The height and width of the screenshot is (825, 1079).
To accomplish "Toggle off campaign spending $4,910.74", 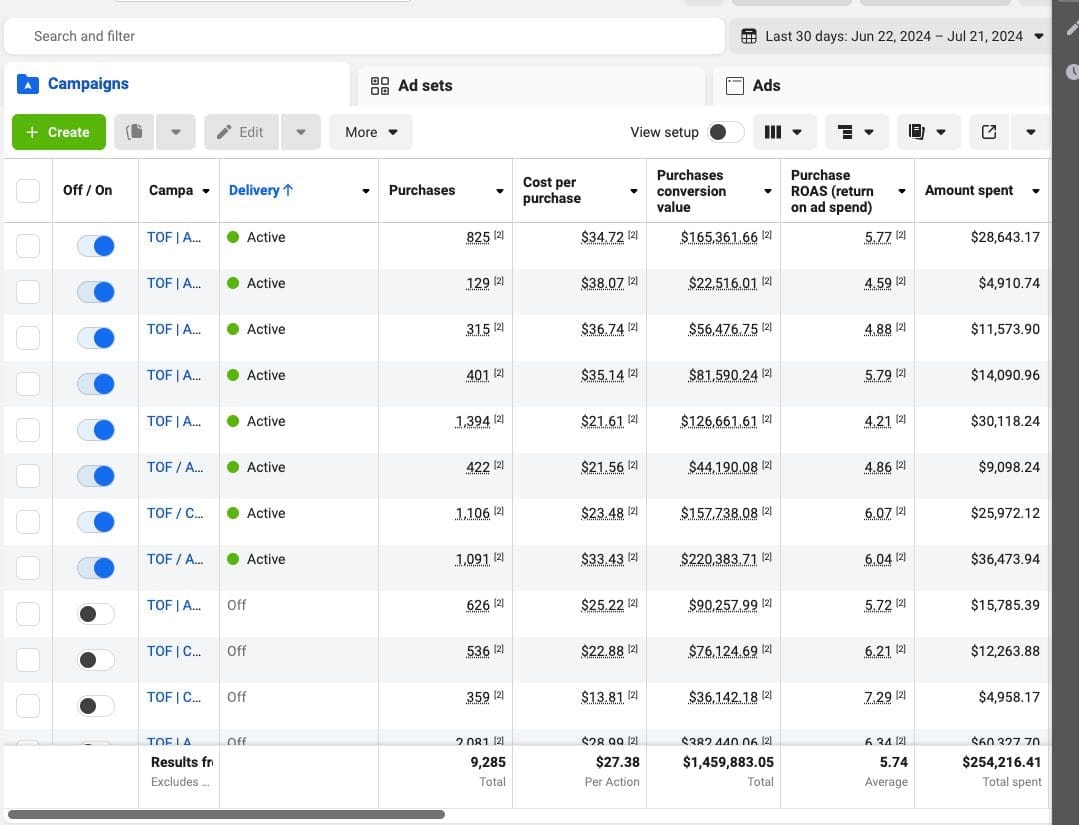I will pyautogui.click(x=96, y=292).
